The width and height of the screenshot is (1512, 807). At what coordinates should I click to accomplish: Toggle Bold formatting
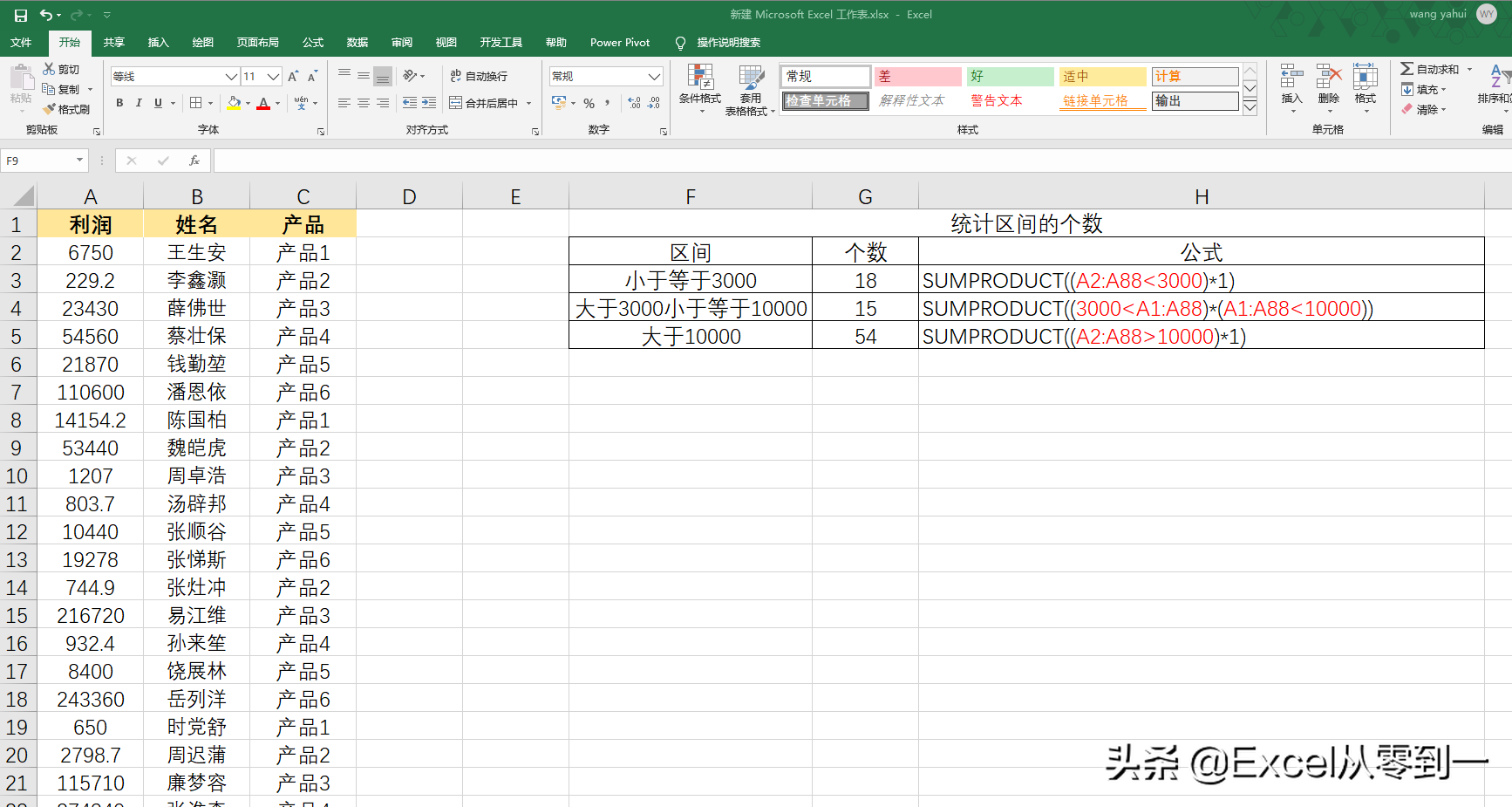click(x=119, y=103)
